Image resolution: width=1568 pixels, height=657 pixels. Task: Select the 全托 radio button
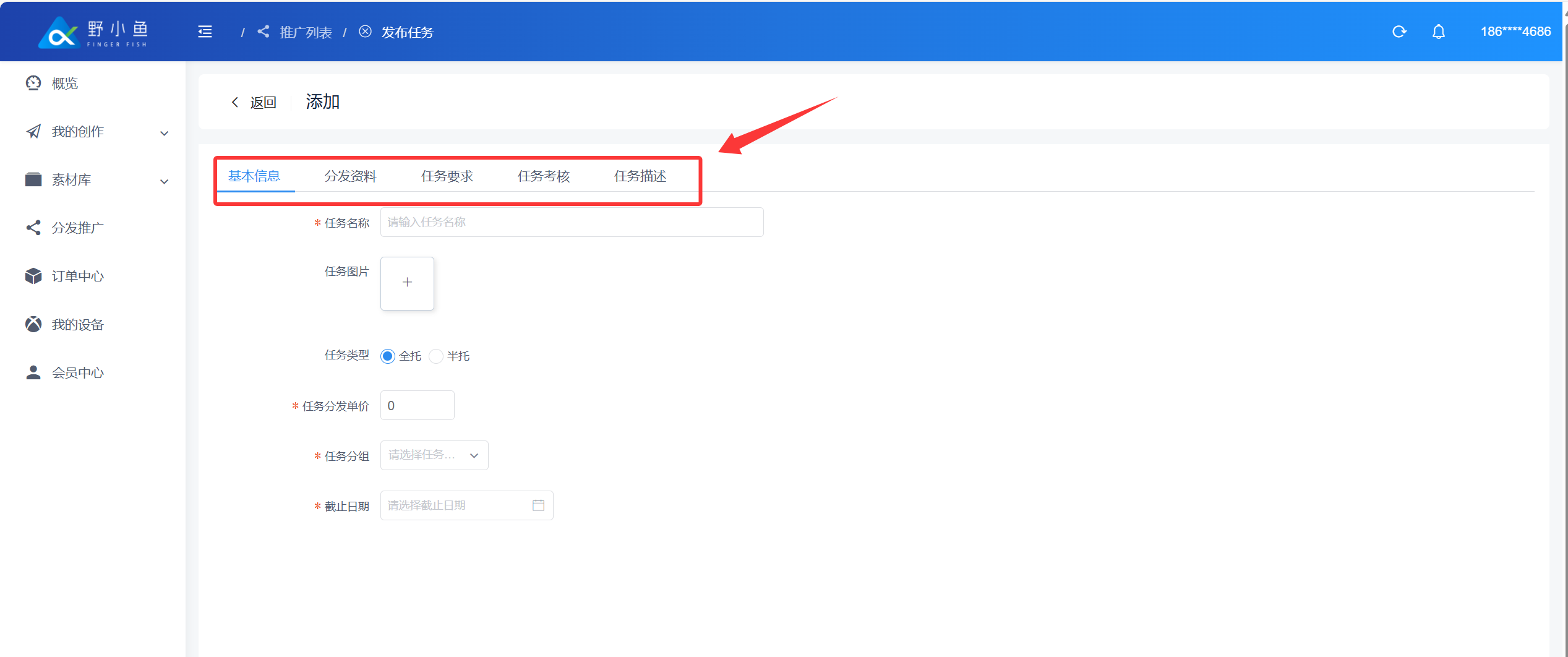click(388, 356)
